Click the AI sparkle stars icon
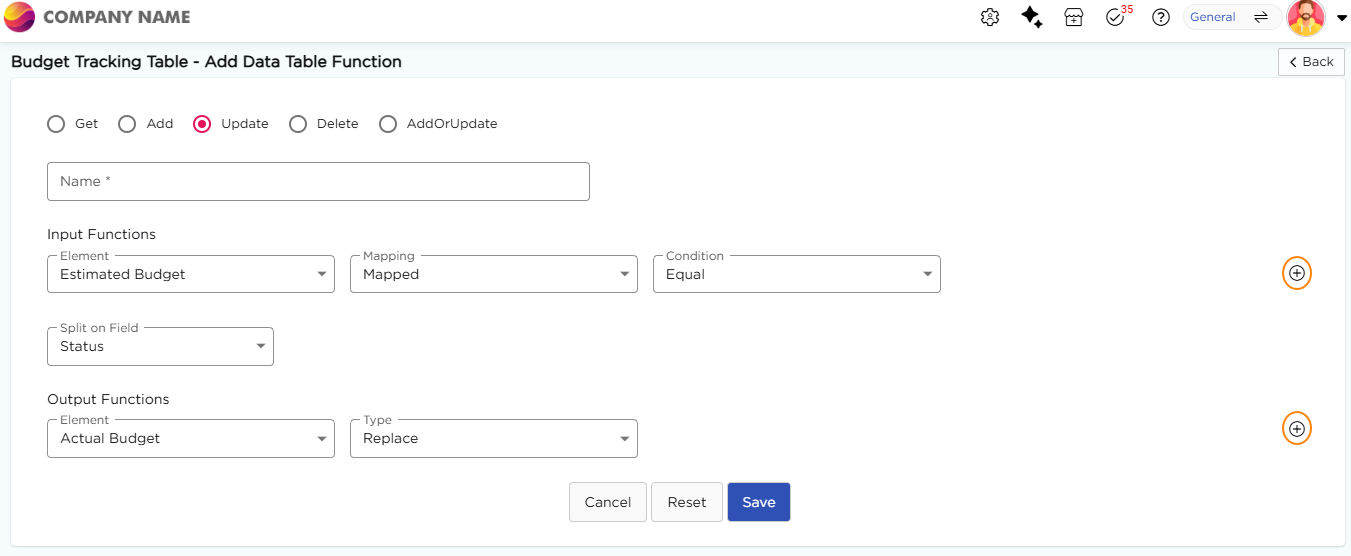 pos(1032,17)
